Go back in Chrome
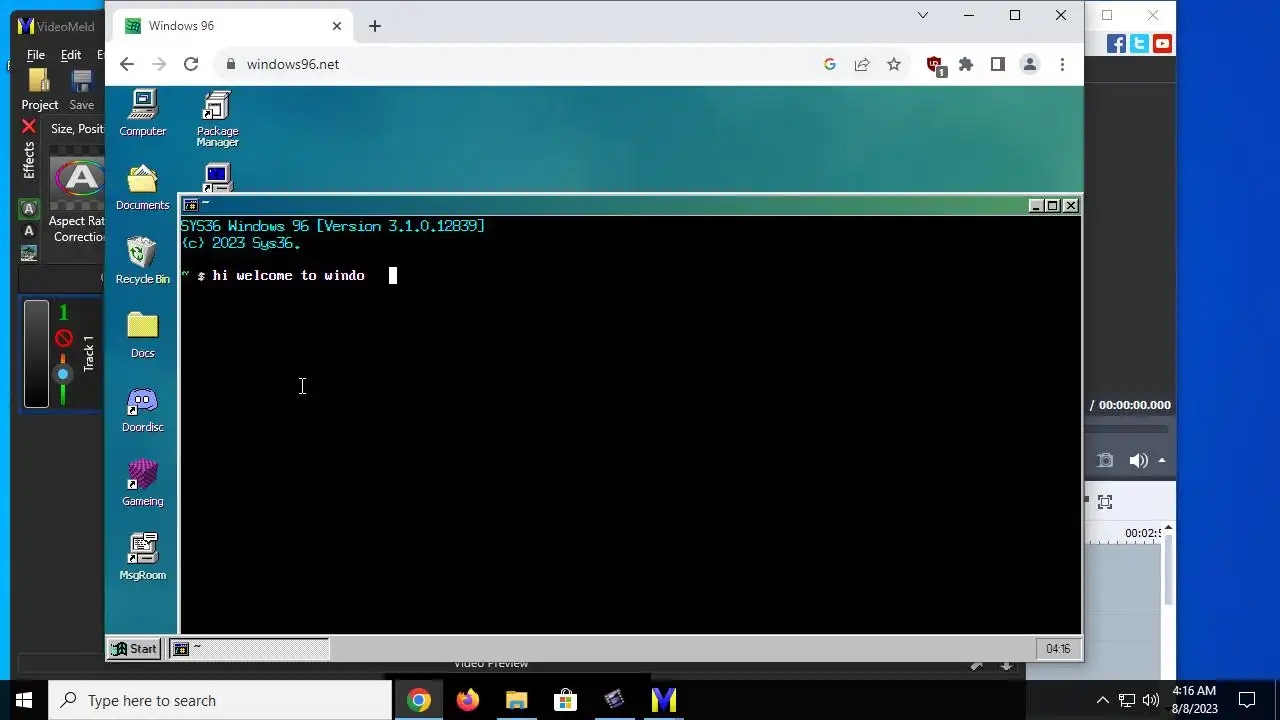The width and height of the screenshot is (1280, 720). coord(126,64)
